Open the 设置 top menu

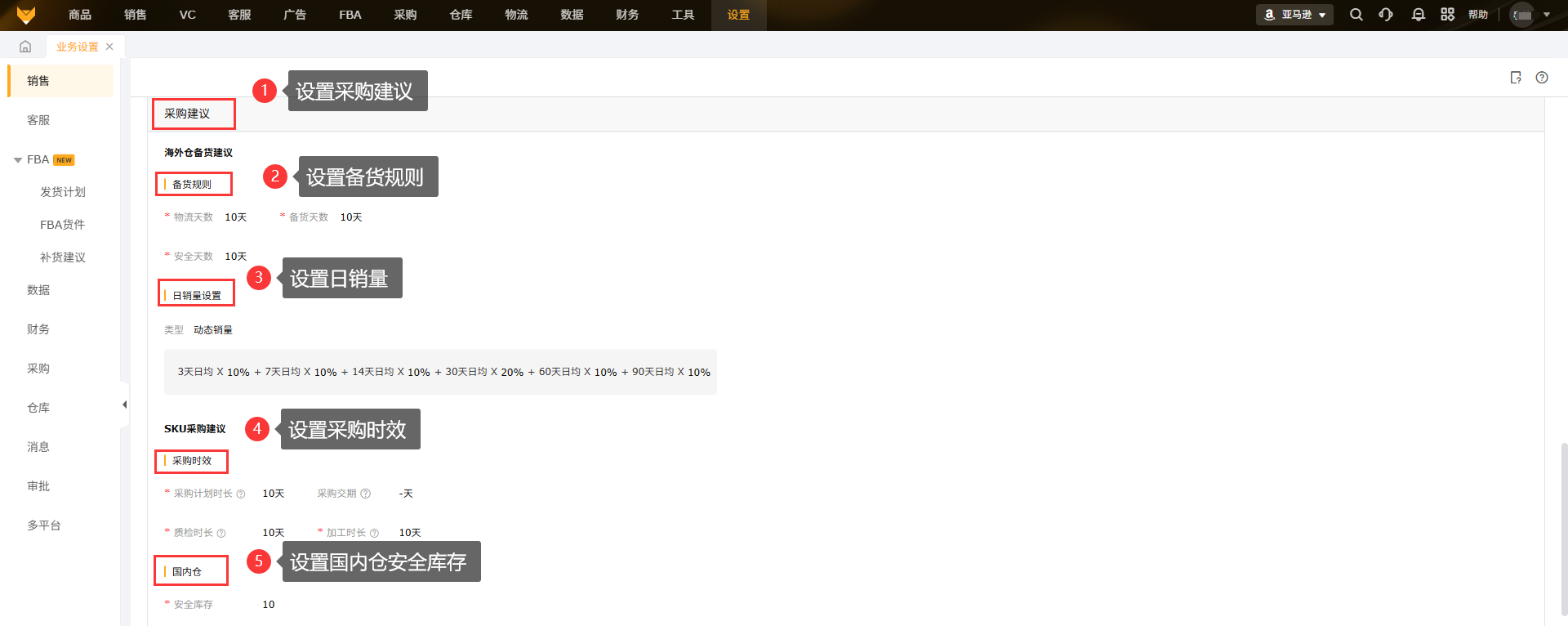coord(739,15)
